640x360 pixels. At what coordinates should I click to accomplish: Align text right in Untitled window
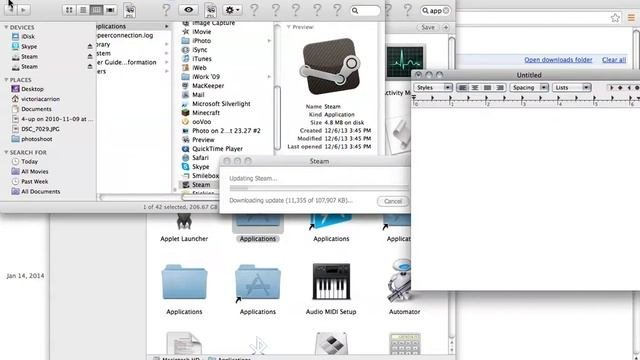[x=500, y=87]
